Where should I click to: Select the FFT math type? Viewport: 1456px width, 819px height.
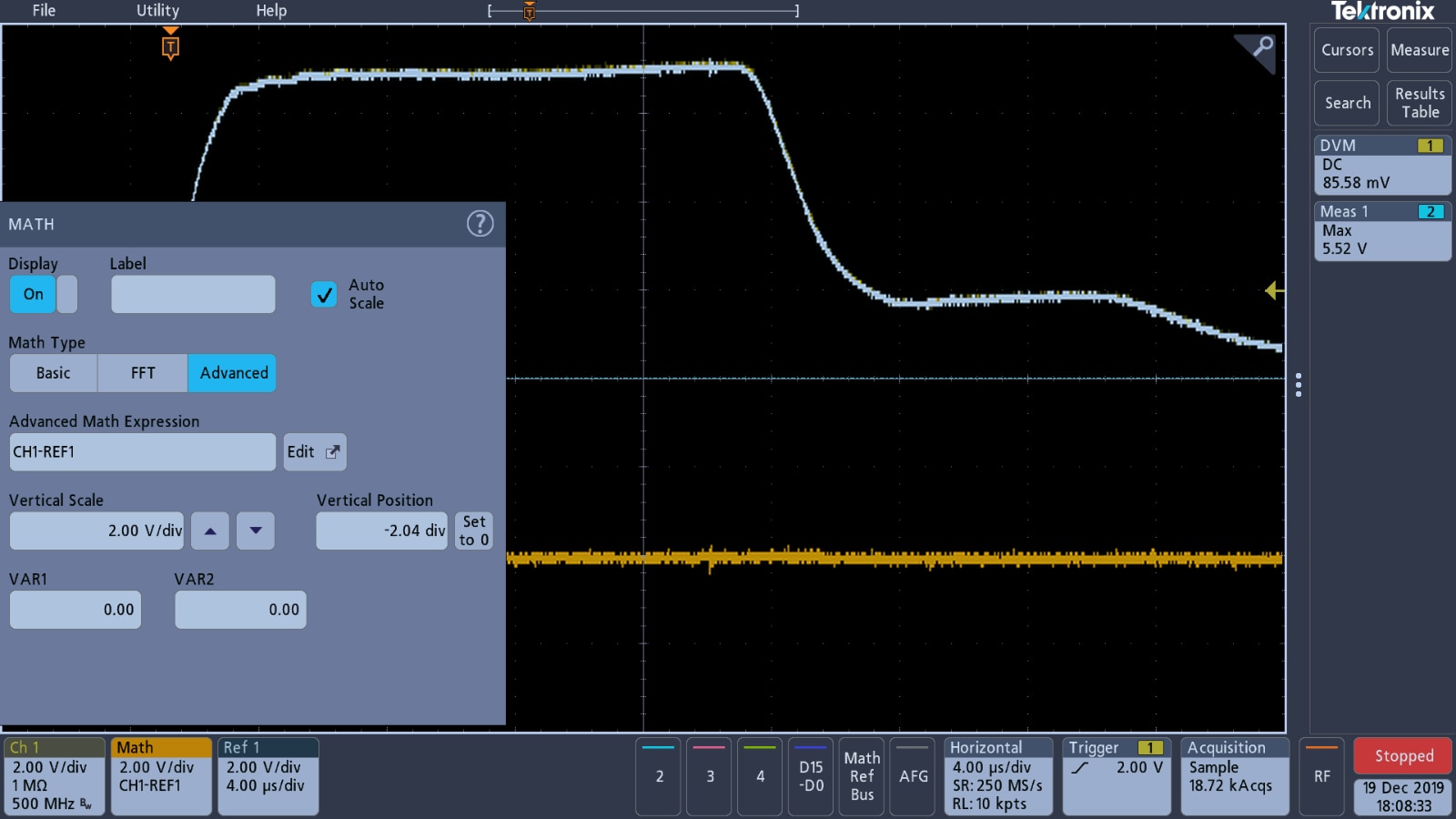pos(143,373)
